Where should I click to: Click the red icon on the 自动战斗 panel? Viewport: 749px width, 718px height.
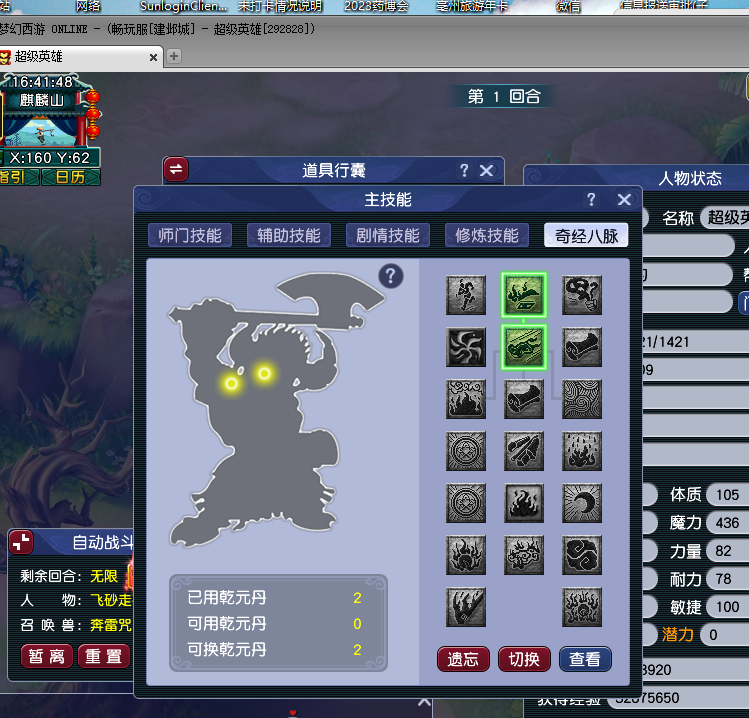pos(21,543)
